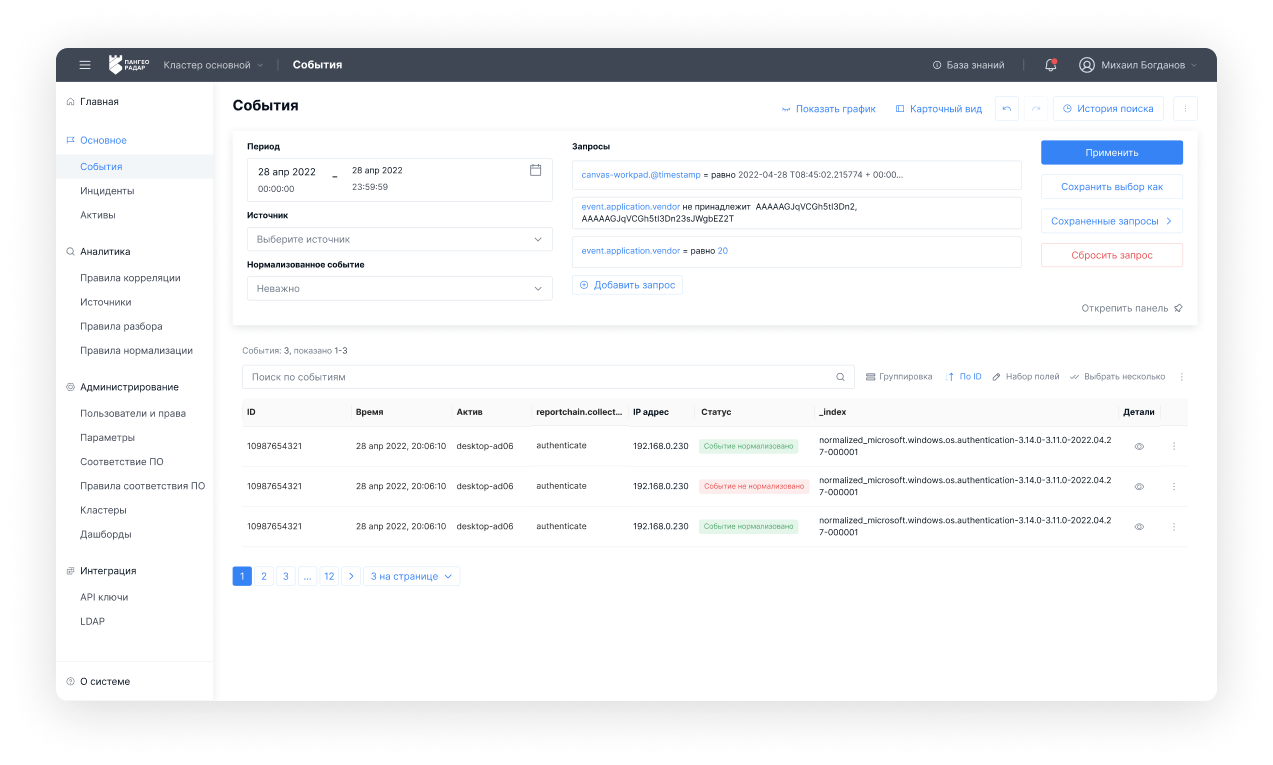Click the Поиск по событиям search field
The height and width of the screenshot is (765, 1273).
click(x=538, y=377)
